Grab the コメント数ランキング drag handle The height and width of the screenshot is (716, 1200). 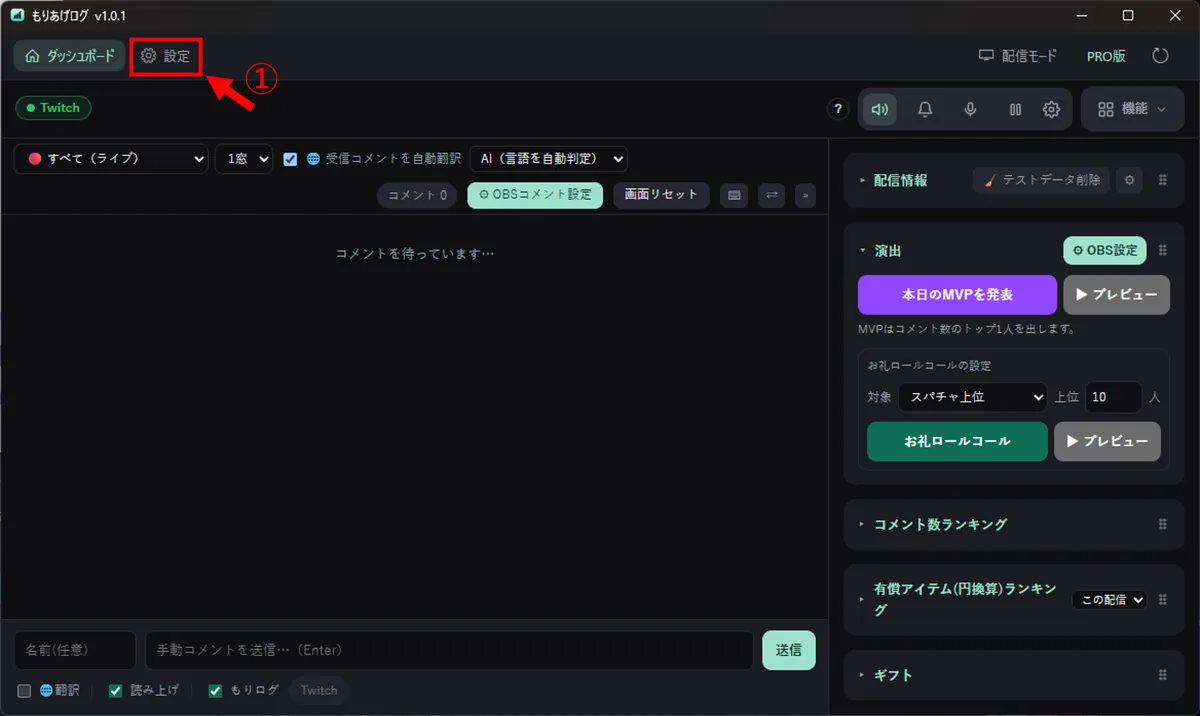(x=1163, y=524)
